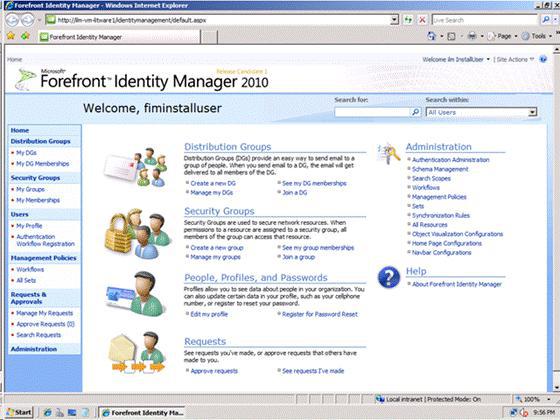Image resolution: width=560 pixels, height=420 pixels.
Task: Click the Internet Explorer quick launch icon
Action: (47, 412)
